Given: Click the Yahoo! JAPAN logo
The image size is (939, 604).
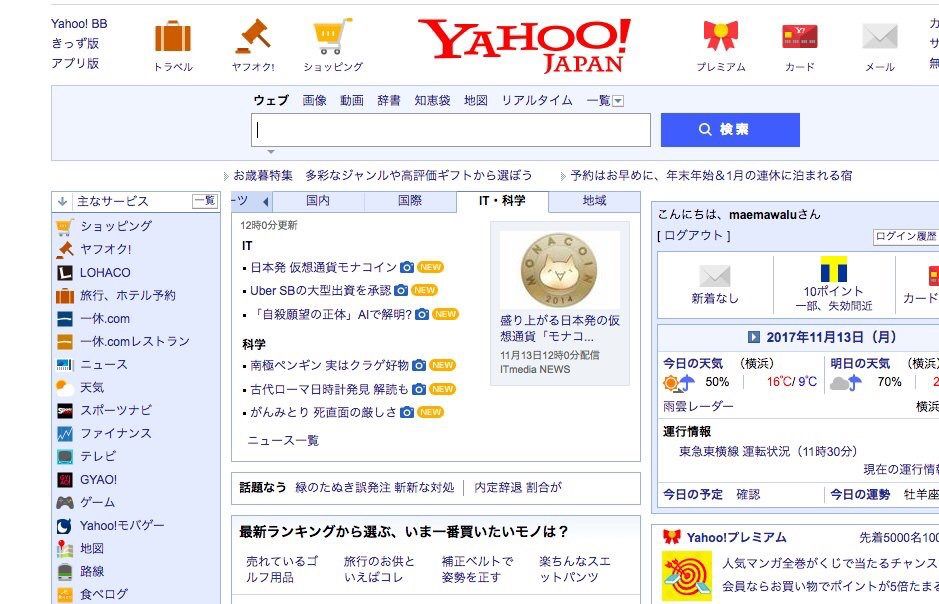Looking at the screenshot, I should (524, 45).
